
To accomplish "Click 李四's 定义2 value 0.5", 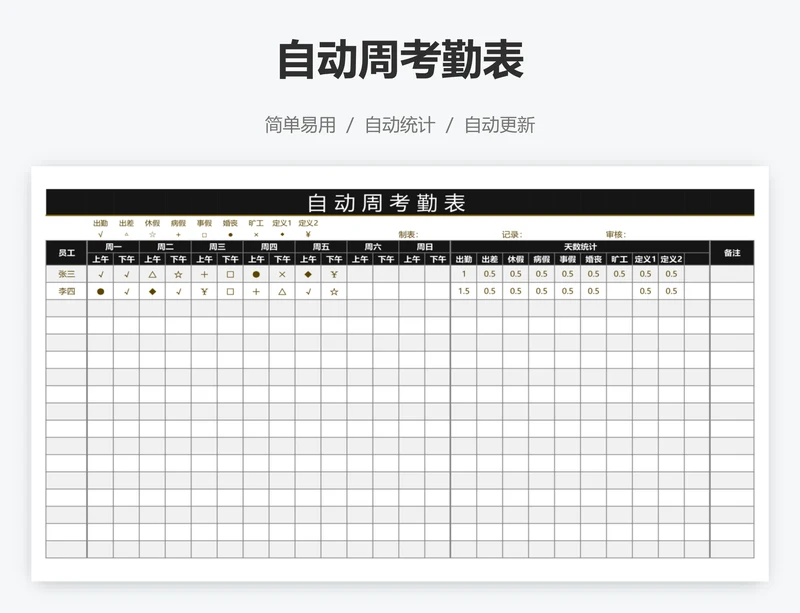I will point(671,291).
